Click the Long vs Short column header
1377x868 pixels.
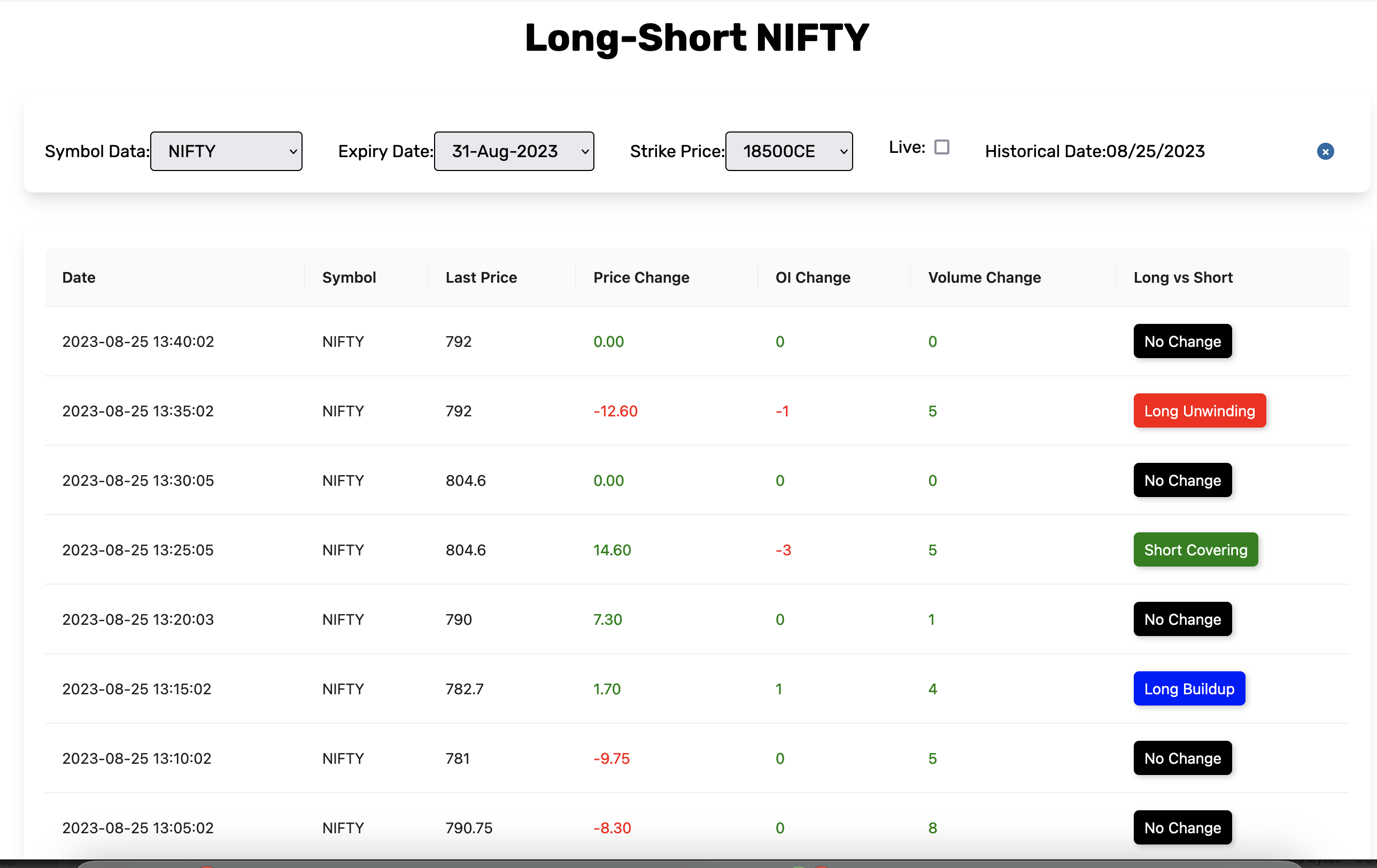tap(1182, 277)
